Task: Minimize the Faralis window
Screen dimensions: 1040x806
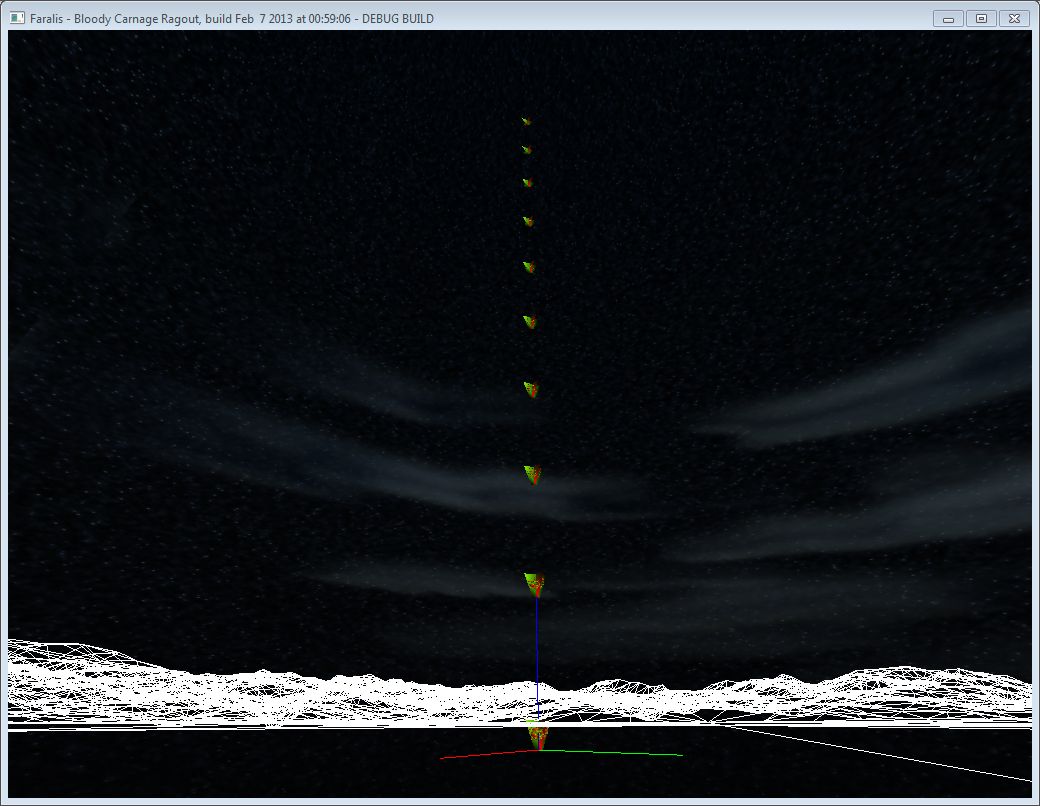Action: pyautogui.click(x=947, y=18)
